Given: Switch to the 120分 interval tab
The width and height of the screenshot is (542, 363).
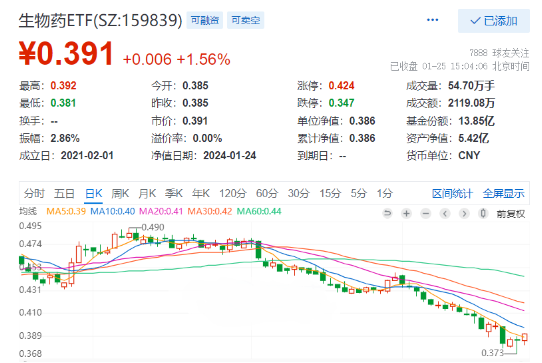Looking at the screenshot, I should [x=233, y=193].
